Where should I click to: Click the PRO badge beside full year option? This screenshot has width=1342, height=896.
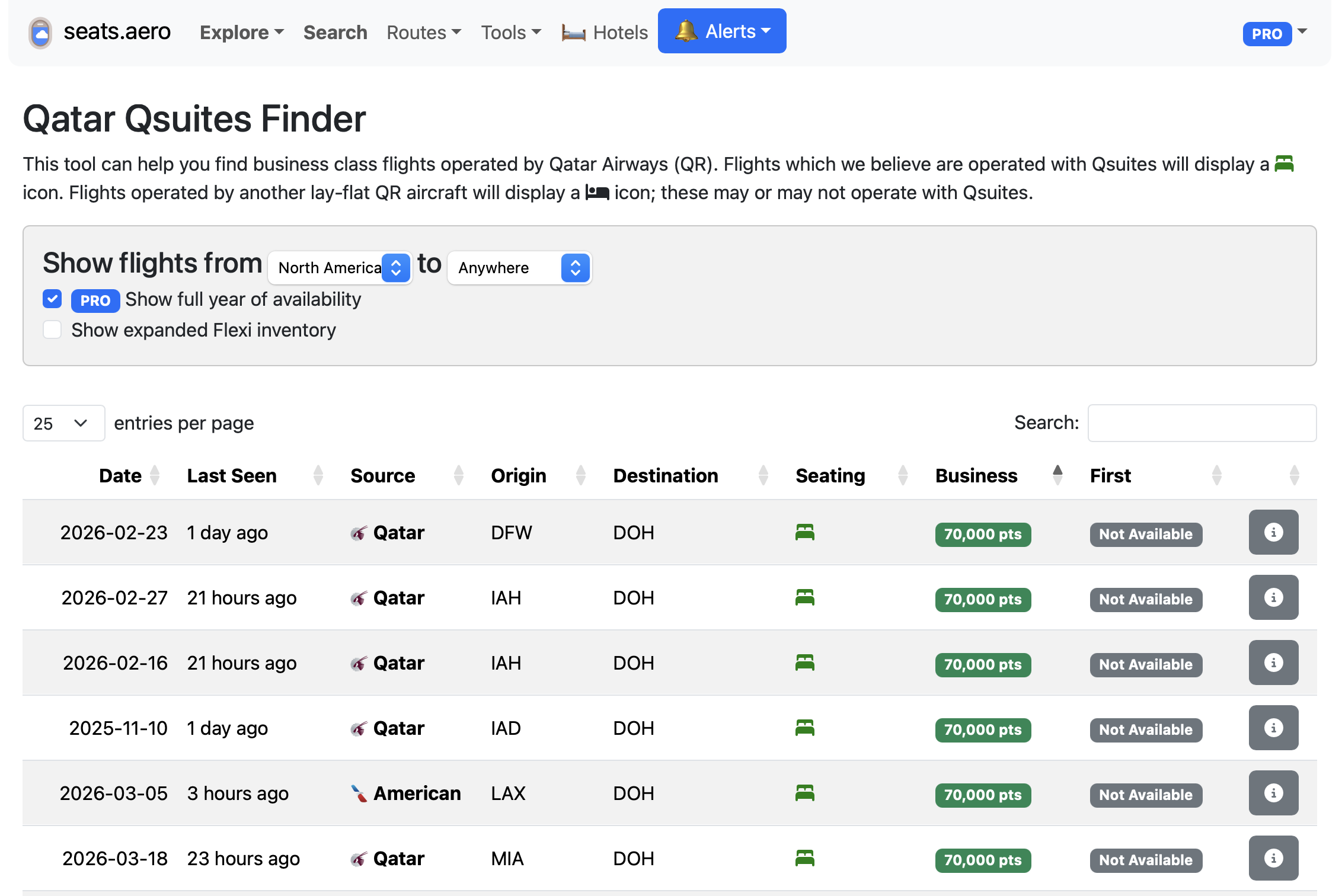click(95, 300)
